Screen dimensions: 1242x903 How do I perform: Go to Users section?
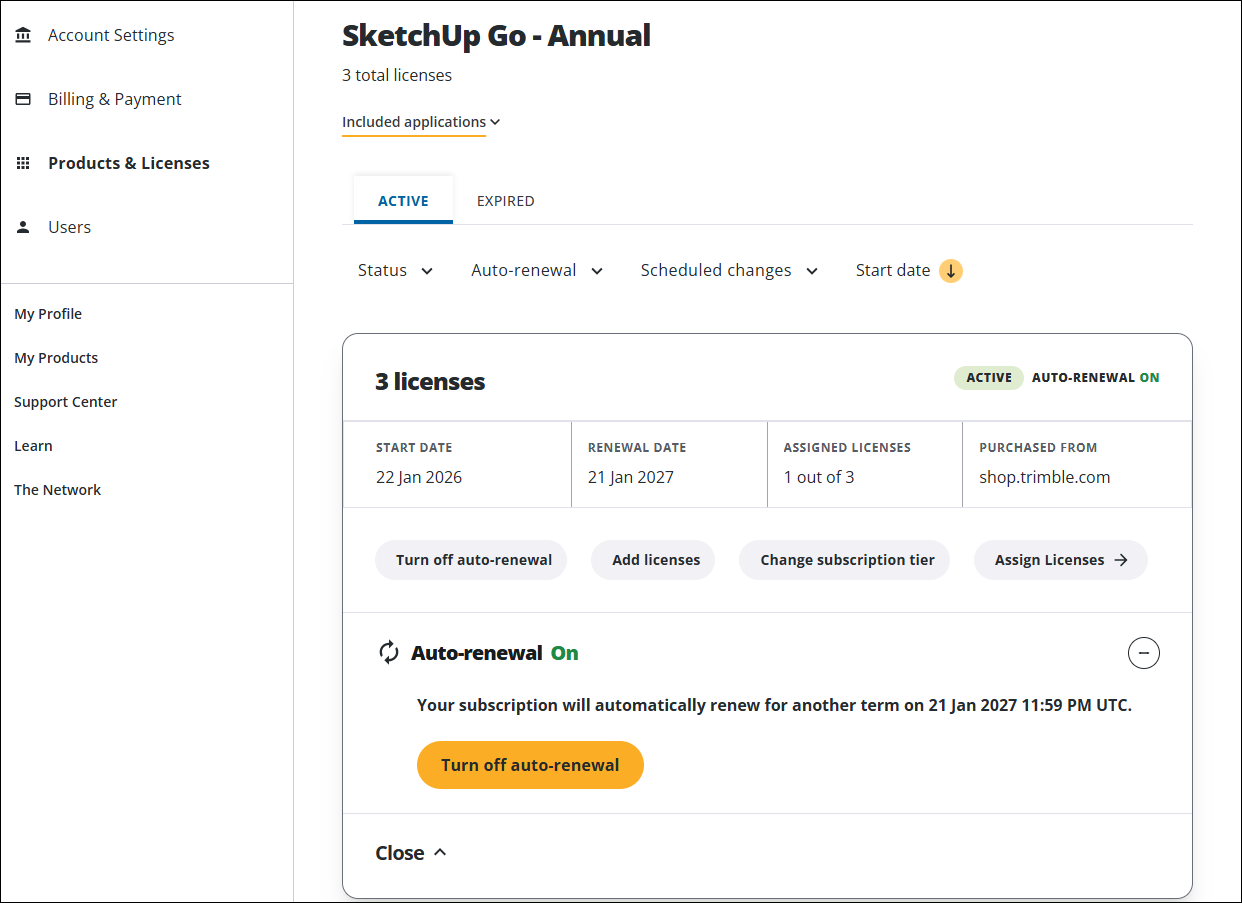[x=69, y=227]
